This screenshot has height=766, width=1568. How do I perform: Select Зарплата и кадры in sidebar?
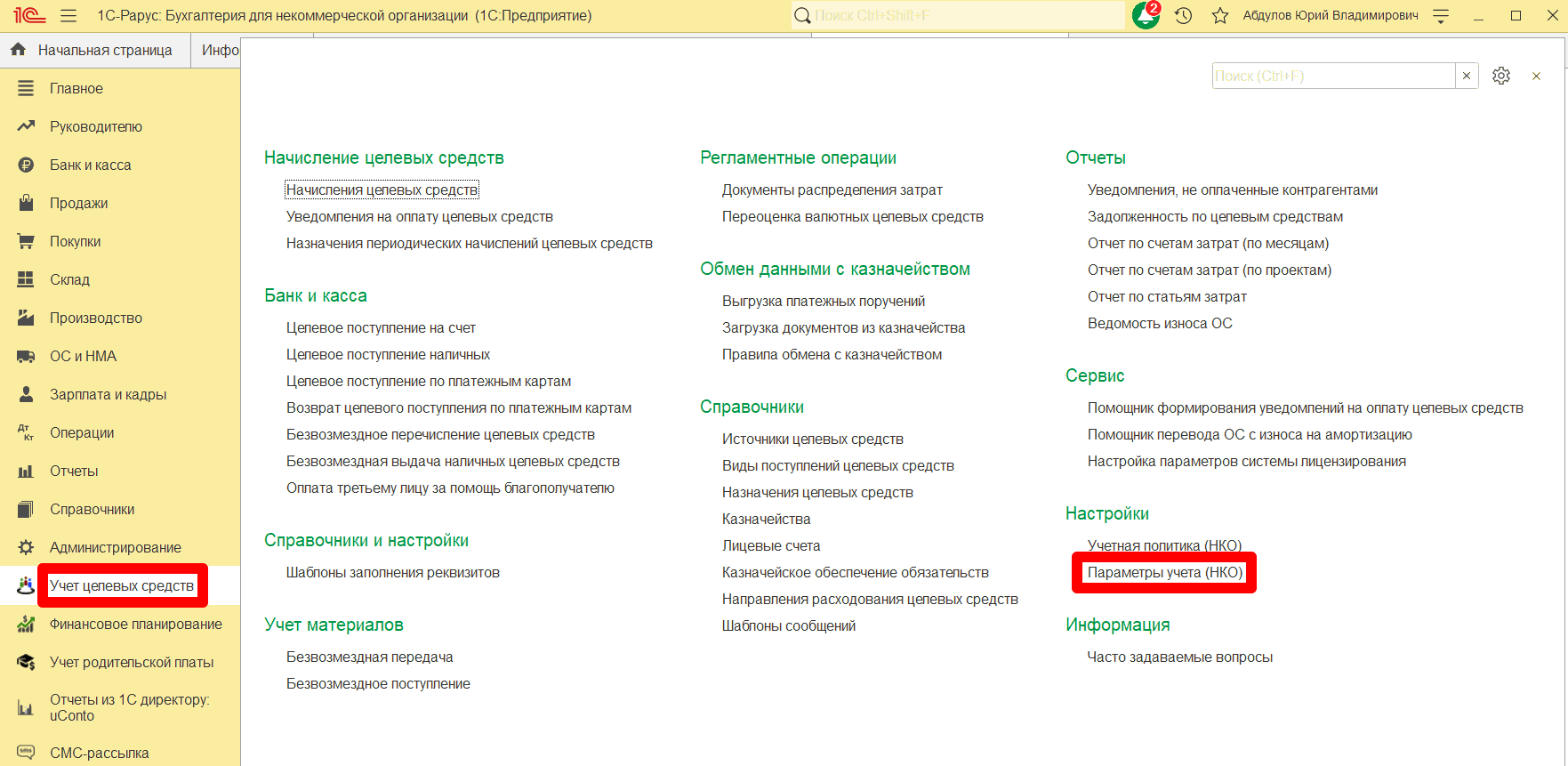(x=108, y=395)
